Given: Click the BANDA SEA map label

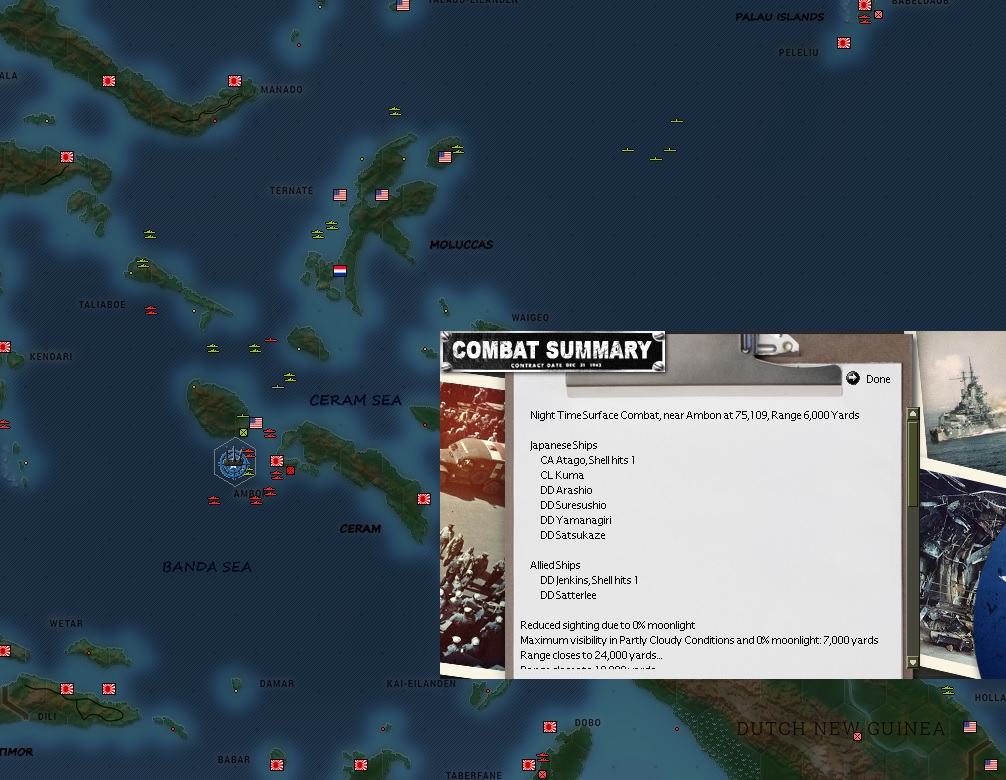Looking at the screenshot, I should tap(207, 566).
